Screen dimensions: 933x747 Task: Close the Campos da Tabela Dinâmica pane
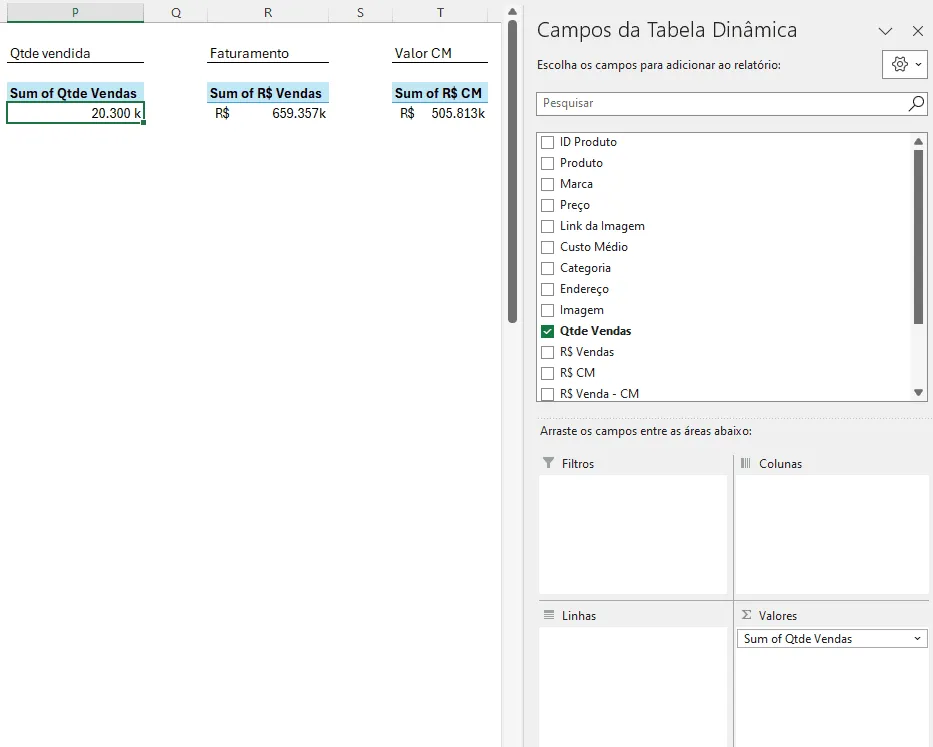(918, 31)
